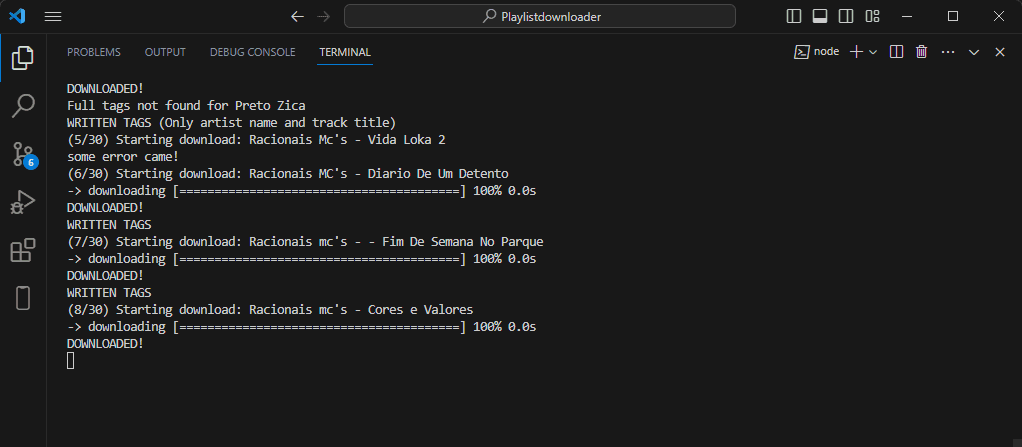This screenshot has width=1022, height=447.
Task: Open the Explorer view in activity bar
Action: (x=23, y=58)
